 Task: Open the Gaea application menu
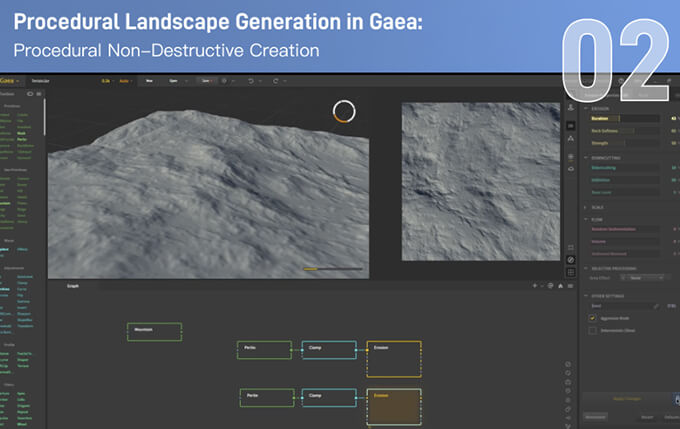pyautogui.click(x=10, y=81)
